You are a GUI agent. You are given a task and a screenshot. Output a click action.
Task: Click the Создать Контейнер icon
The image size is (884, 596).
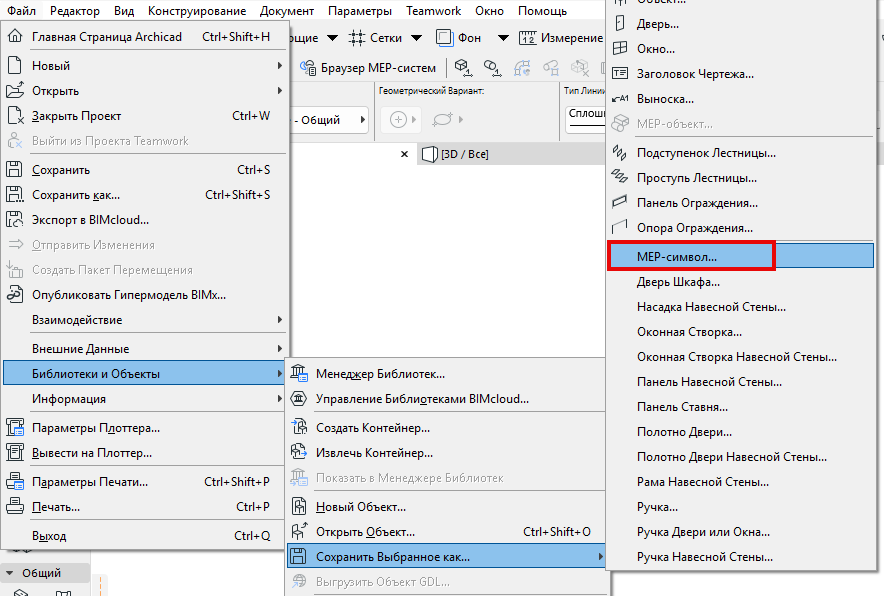click(x=299, y=427)
